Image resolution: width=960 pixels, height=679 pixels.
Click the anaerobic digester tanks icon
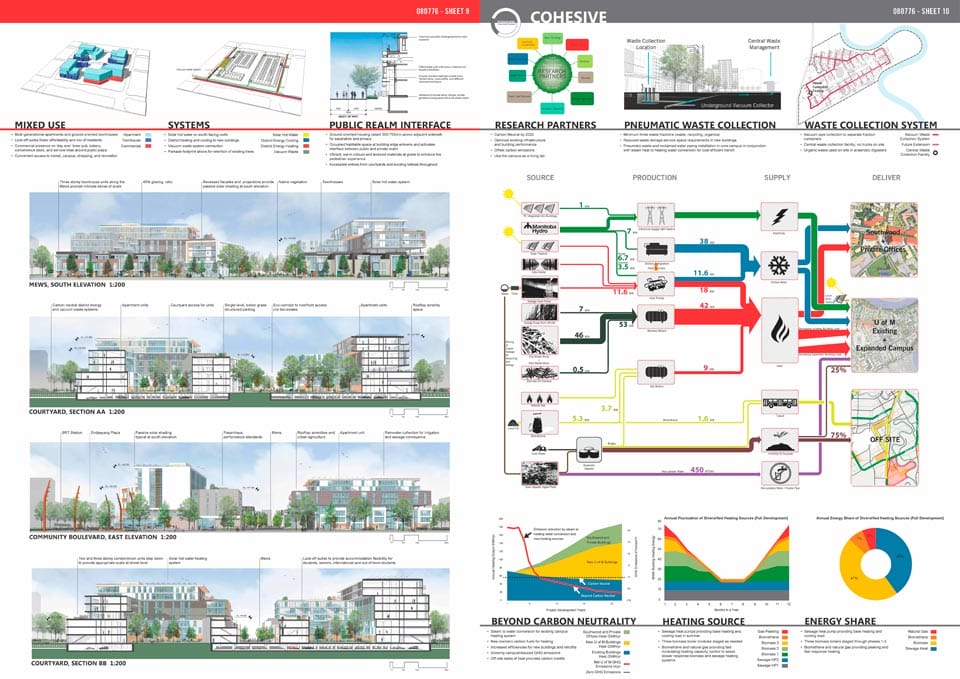tap(589, 451)
